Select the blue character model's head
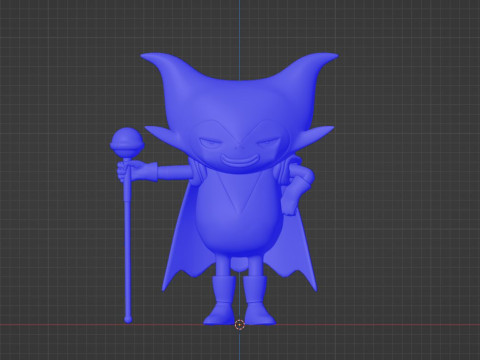480x360 pixels. pos(239,113)
